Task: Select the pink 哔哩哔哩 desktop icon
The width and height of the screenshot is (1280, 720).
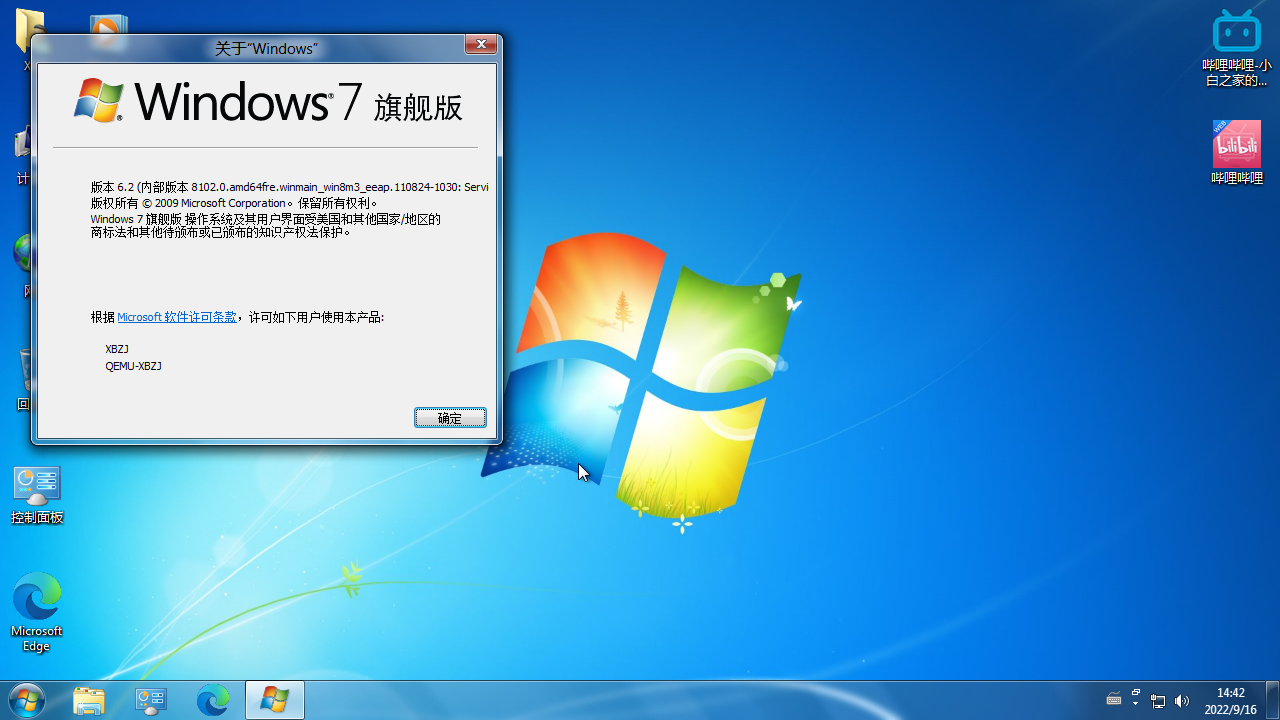Action: (x=1237, y=153)
